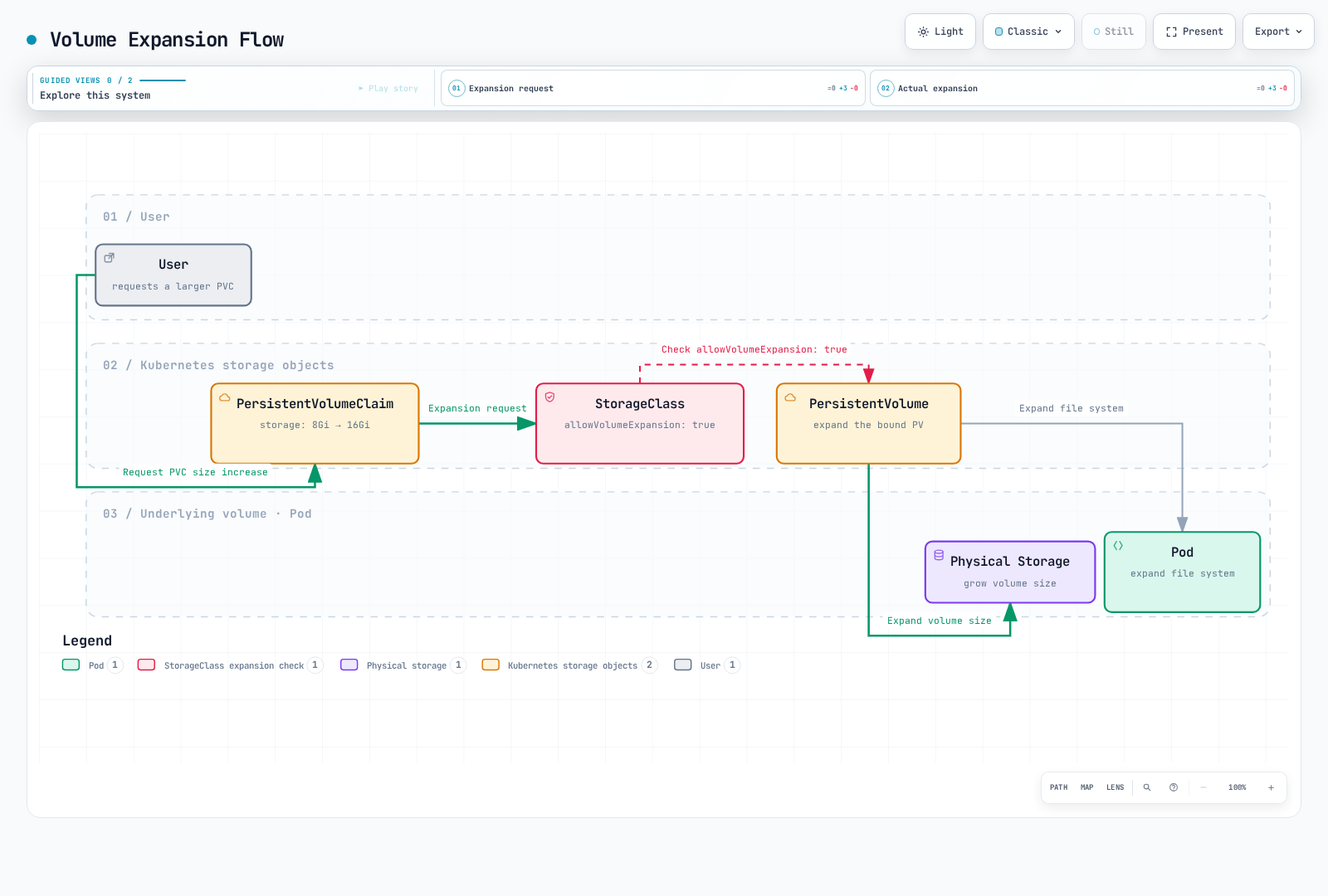
Task: Open the Classic style dropdown
Action: (1028, 32)
